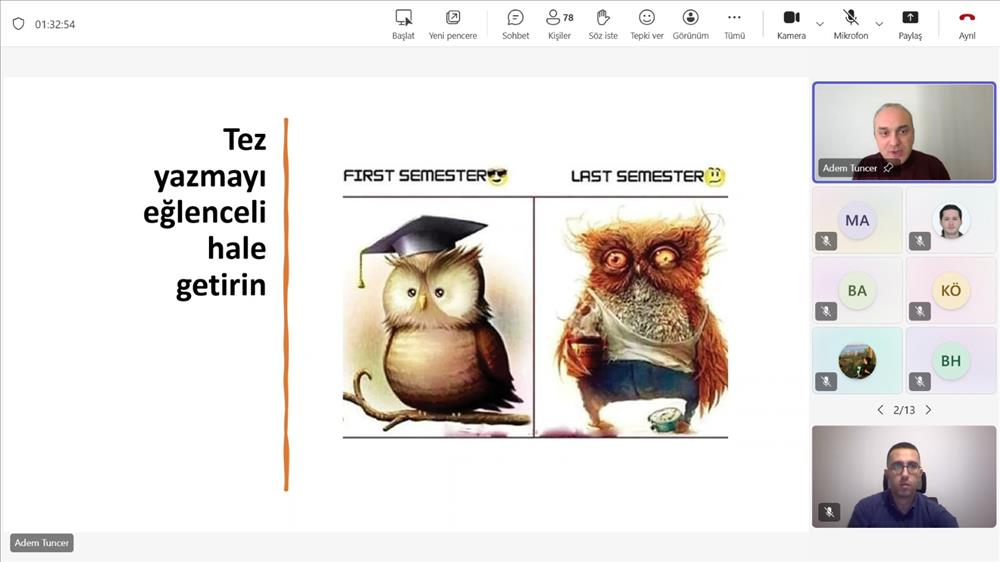This screenshot has height=562, width=1000.
Task: Expand the Kamera options dropdown arrow
Action: coord(820,24)
